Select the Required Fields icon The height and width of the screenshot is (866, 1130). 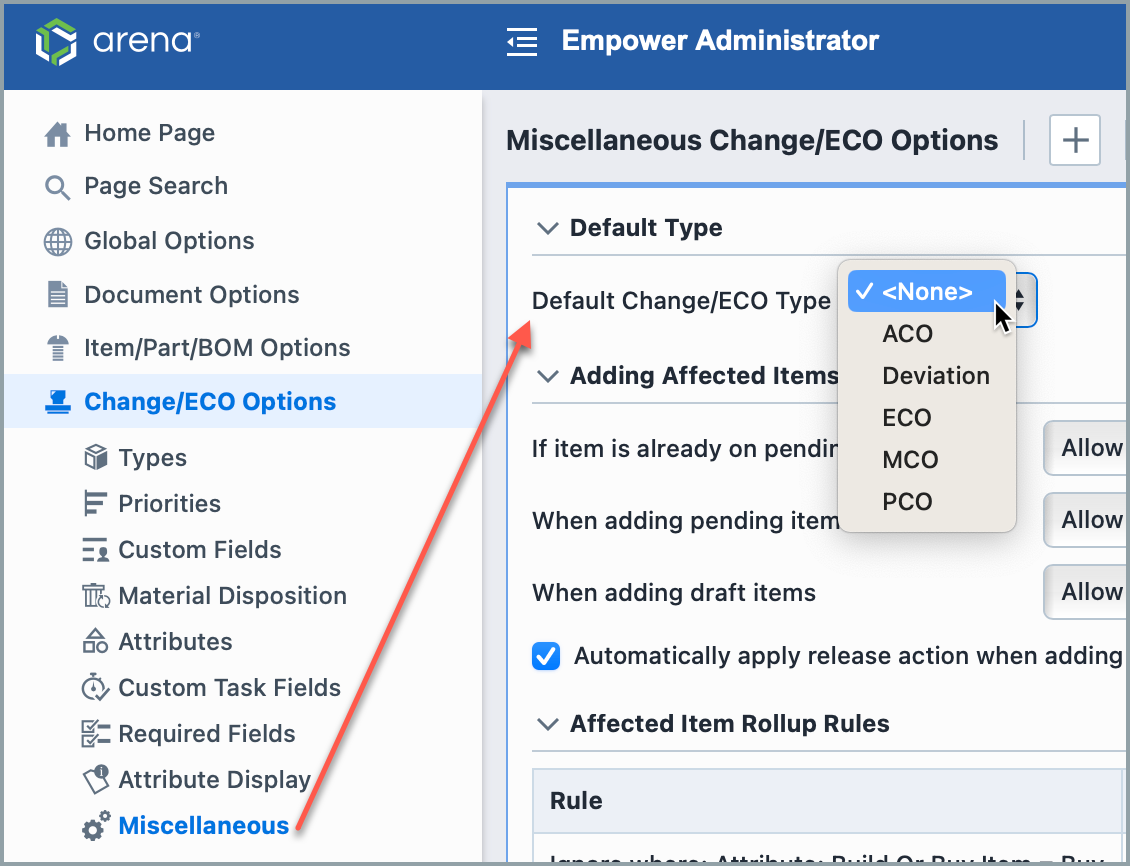click(x=95, y=733)
